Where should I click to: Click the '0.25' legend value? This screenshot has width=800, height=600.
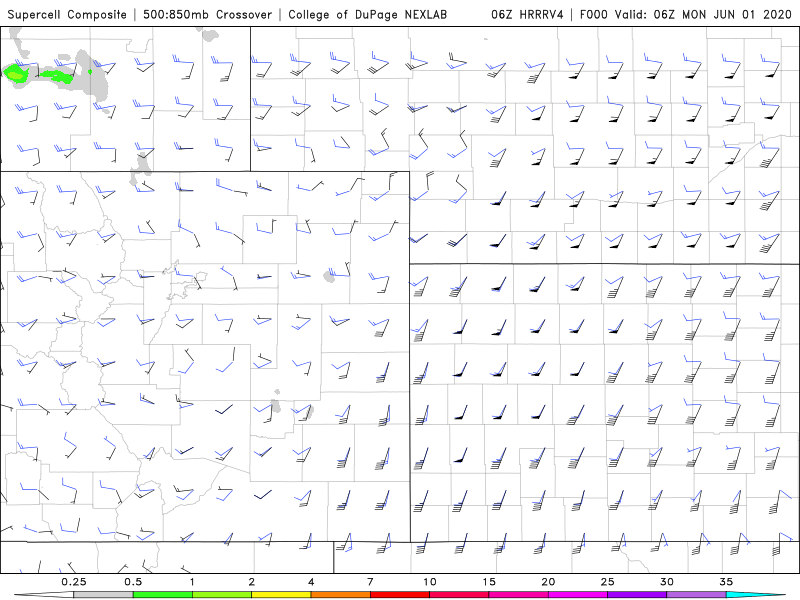(74, 582)
